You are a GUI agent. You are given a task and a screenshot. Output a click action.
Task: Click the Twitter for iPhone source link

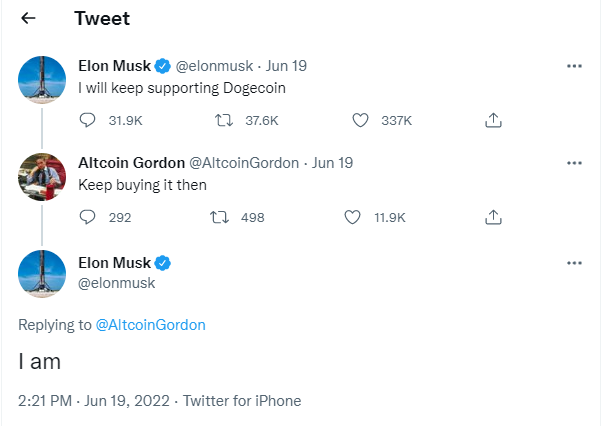(242, 401)
